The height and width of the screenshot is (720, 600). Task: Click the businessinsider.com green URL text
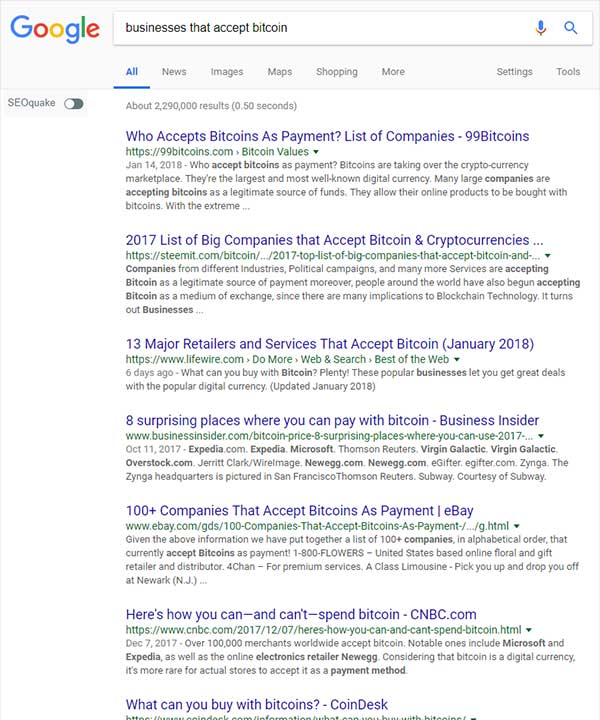click(329, 435)
